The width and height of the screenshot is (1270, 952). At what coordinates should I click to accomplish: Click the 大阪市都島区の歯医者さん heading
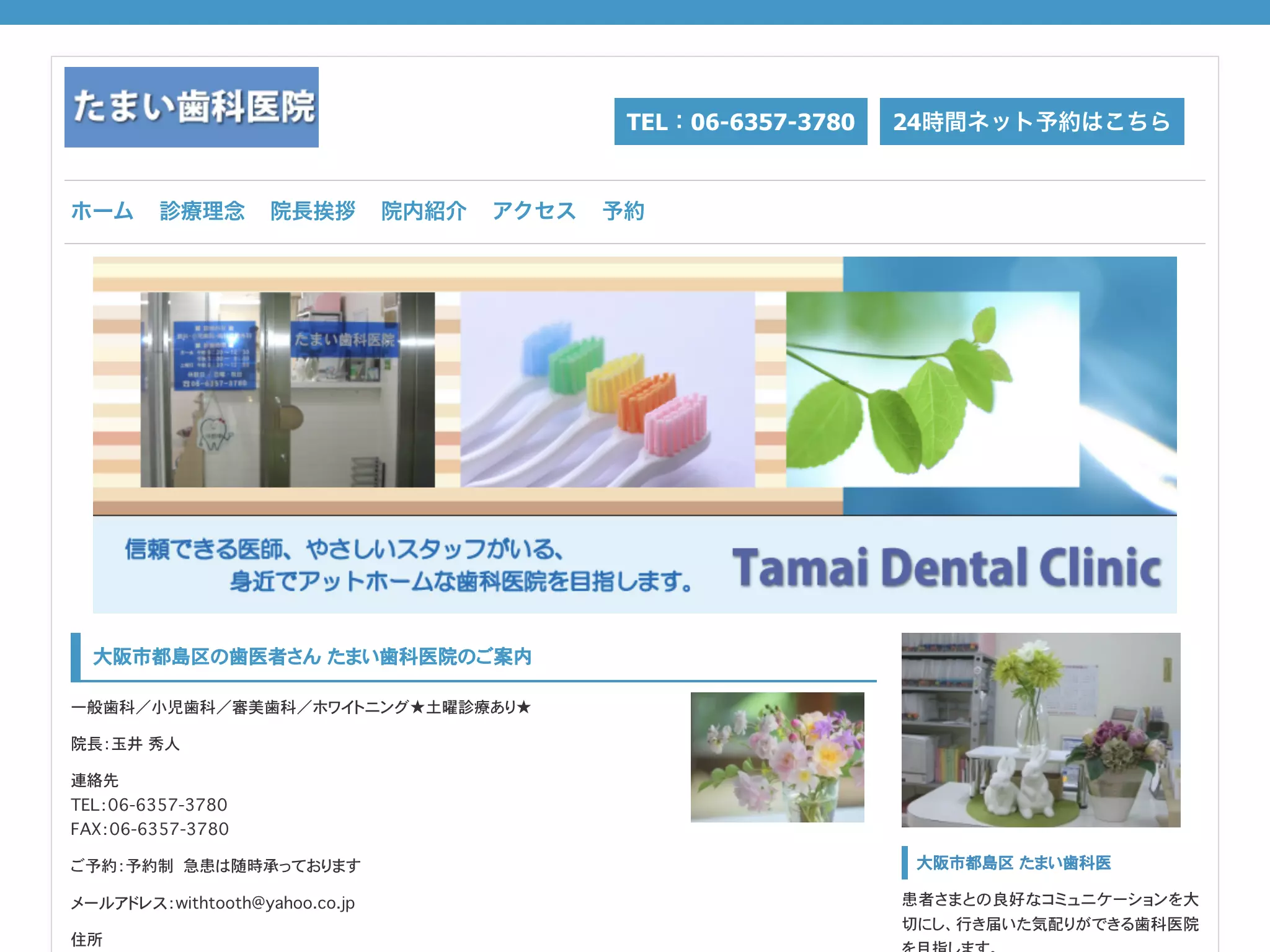[x=312, y=656]
